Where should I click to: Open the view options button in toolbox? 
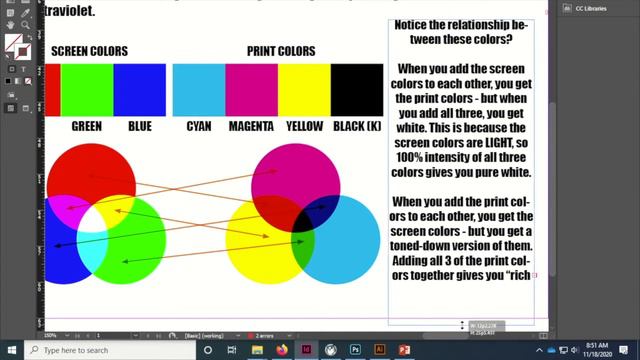pyautogui.click(x=11, y=96)
